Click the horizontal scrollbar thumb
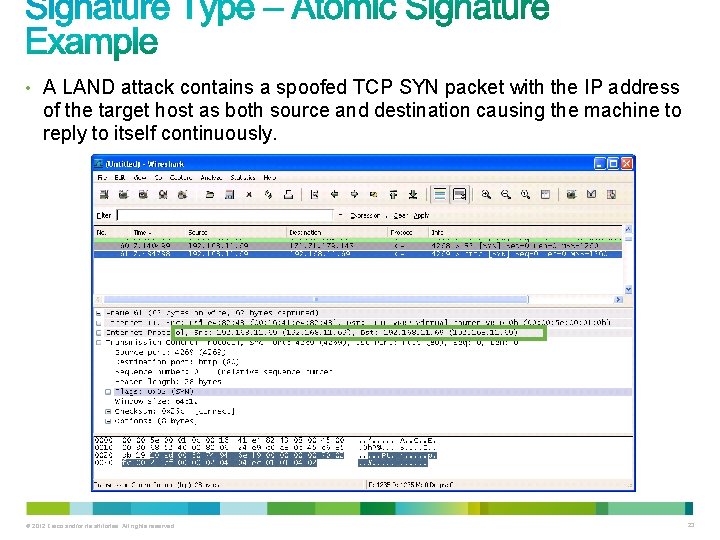The height and width of the screenshot is (540, 720). [316, 299]
